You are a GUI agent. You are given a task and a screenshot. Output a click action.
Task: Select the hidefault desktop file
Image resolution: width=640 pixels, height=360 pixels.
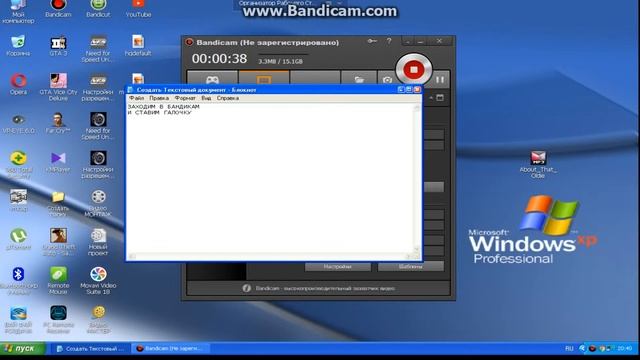[138, 46]
